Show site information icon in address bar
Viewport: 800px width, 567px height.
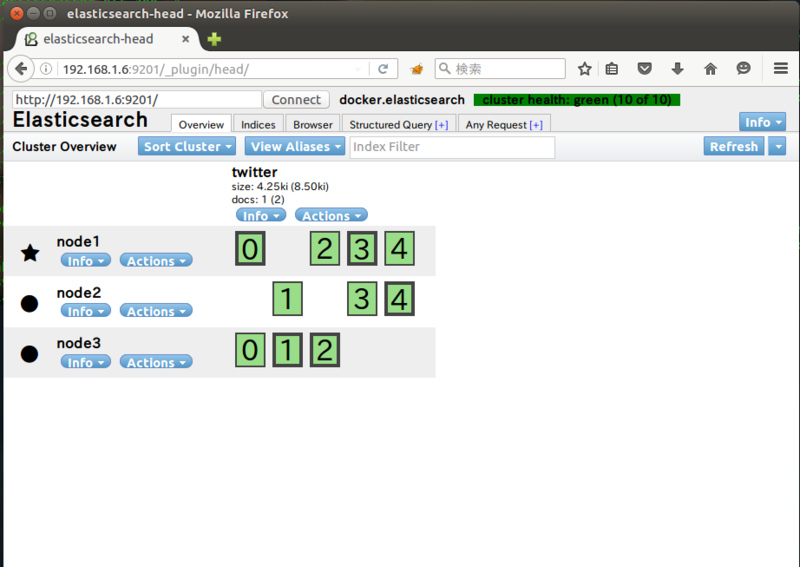46,68
